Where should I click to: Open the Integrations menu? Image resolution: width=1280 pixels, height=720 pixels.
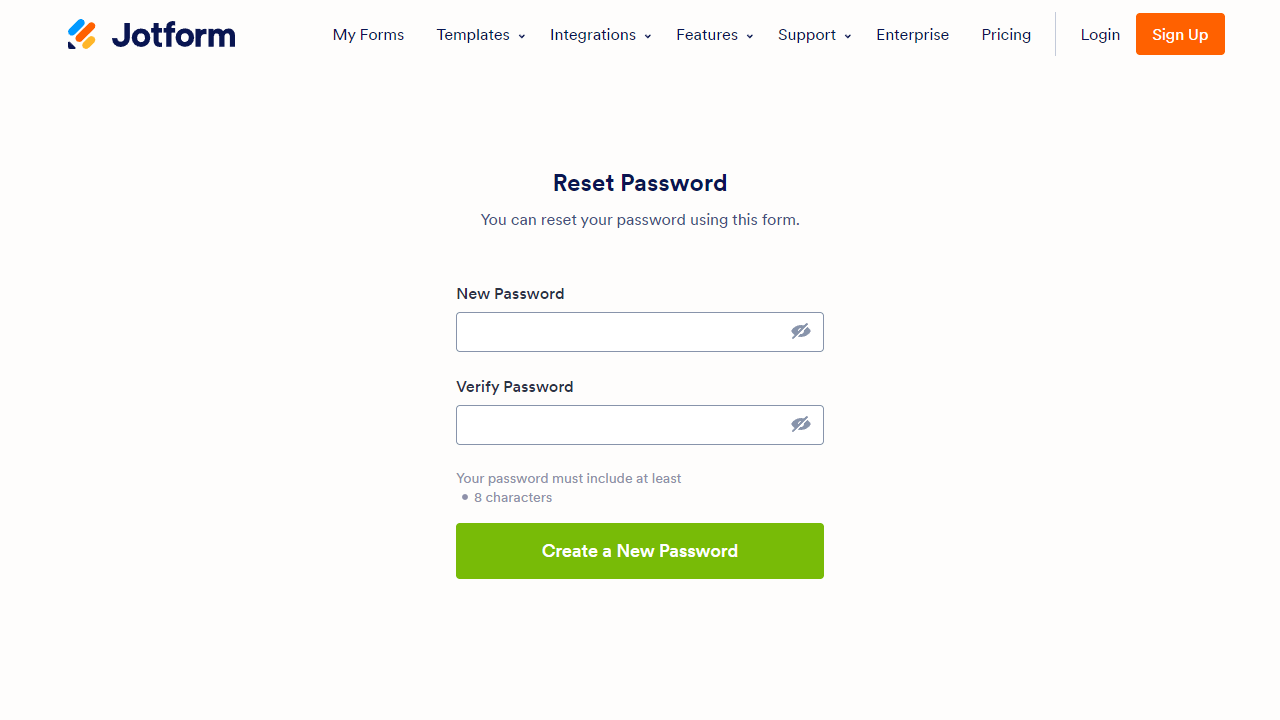point(593,35)
